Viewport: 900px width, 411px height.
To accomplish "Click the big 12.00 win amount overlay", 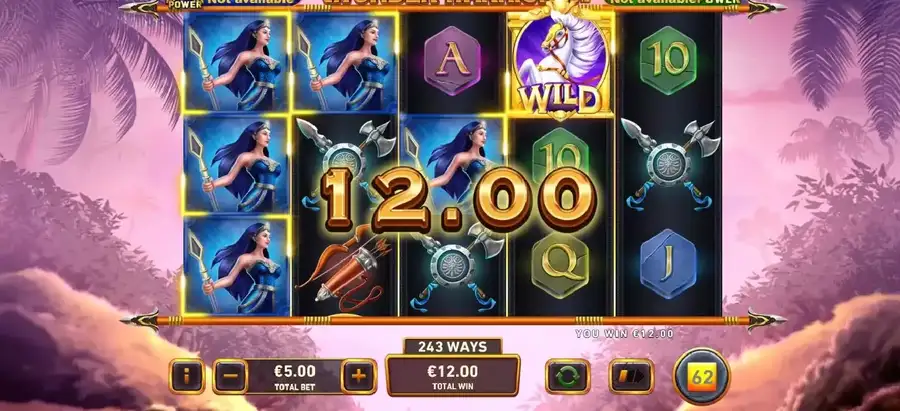I will (x=457, y=199).
